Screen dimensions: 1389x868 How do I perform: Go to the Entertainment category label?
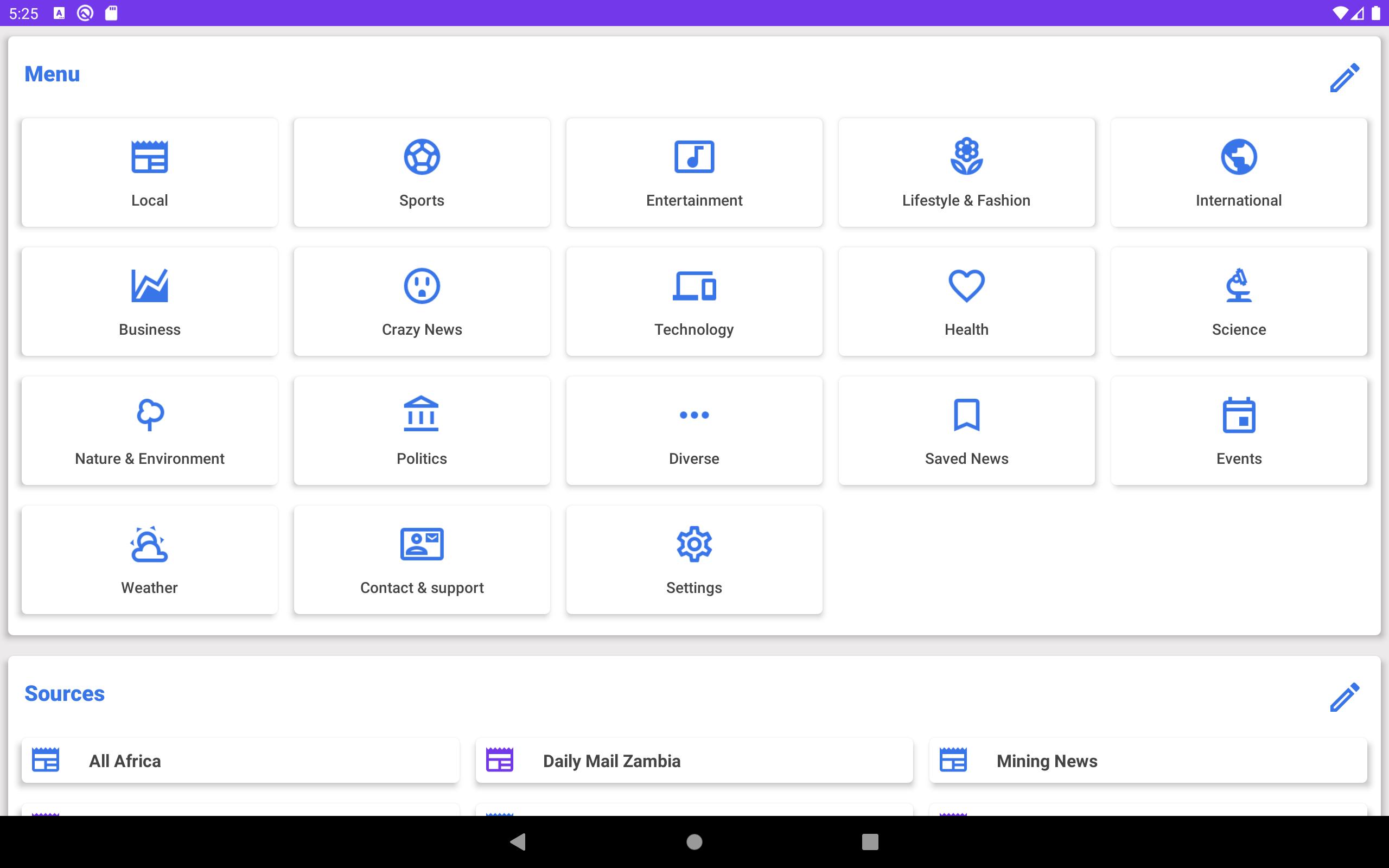pos(694,200)
